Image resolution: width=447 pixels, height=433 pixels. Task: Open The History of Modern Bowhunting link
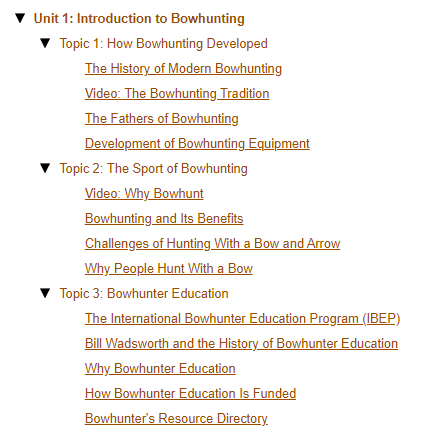(183, 68)
